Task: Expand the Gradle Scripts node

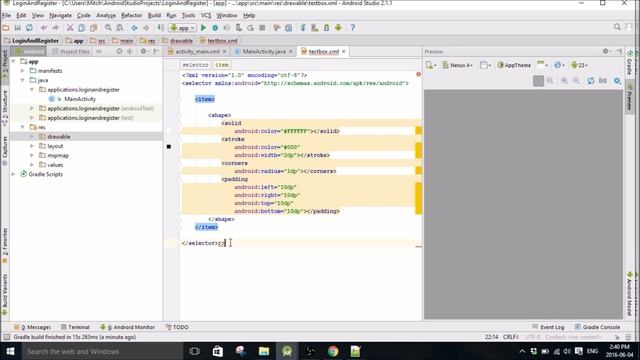Action: pyautogui.click(x=13, y=174)
